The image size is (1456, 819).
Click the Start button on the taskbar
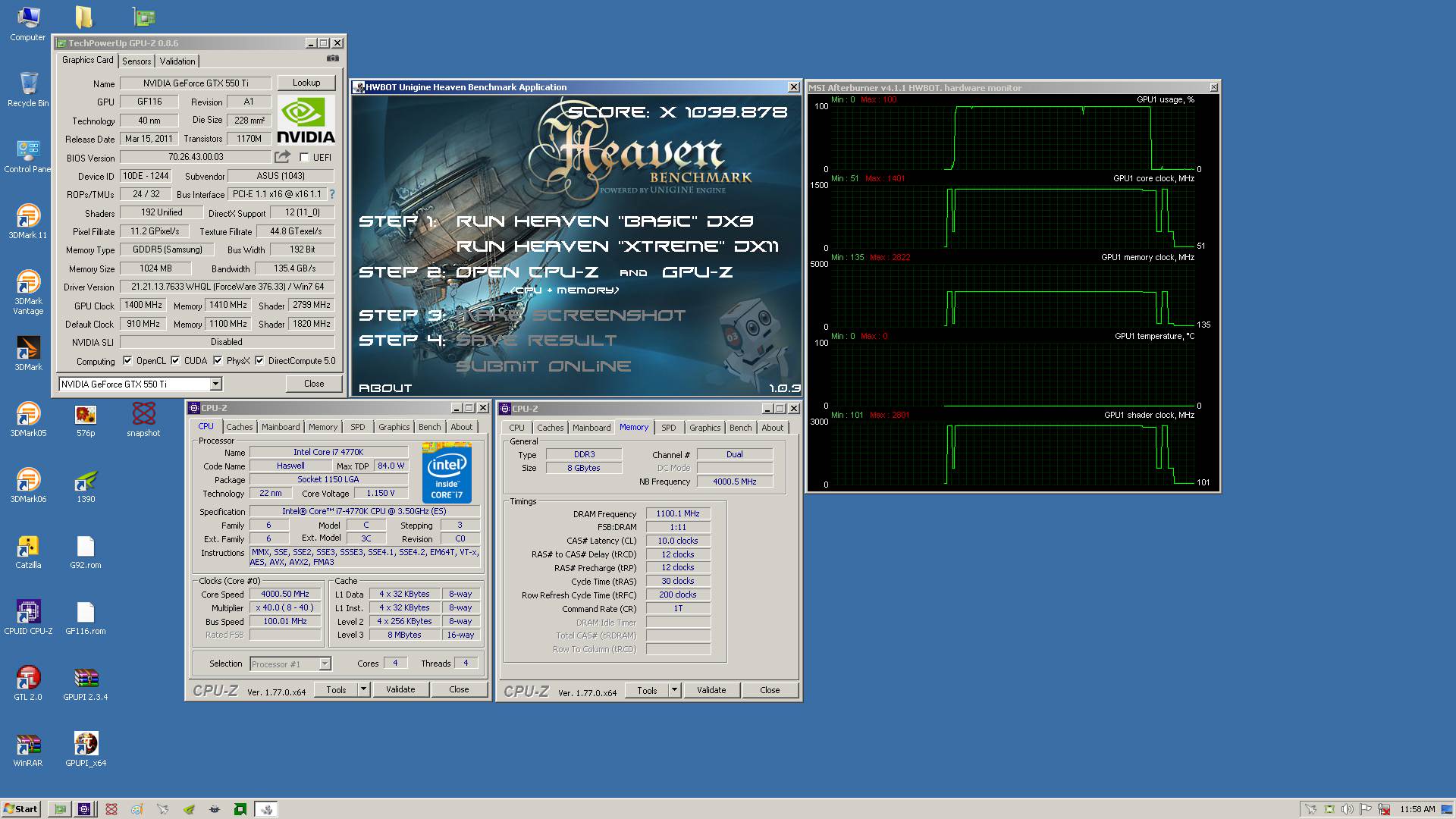click(20, 809)
